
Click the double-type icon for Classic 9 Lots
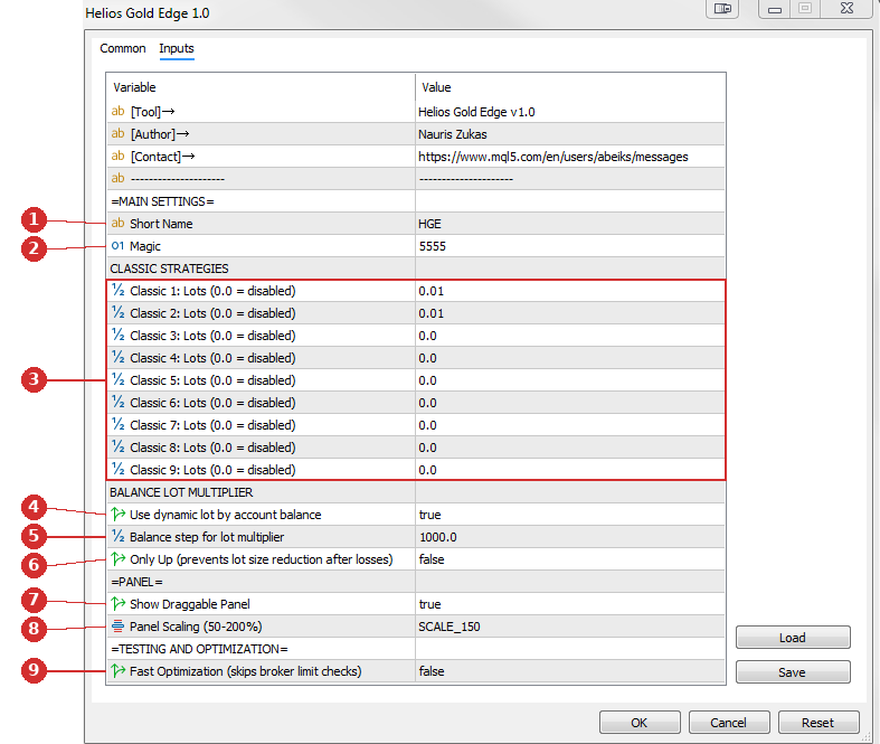tap(118, 469)
